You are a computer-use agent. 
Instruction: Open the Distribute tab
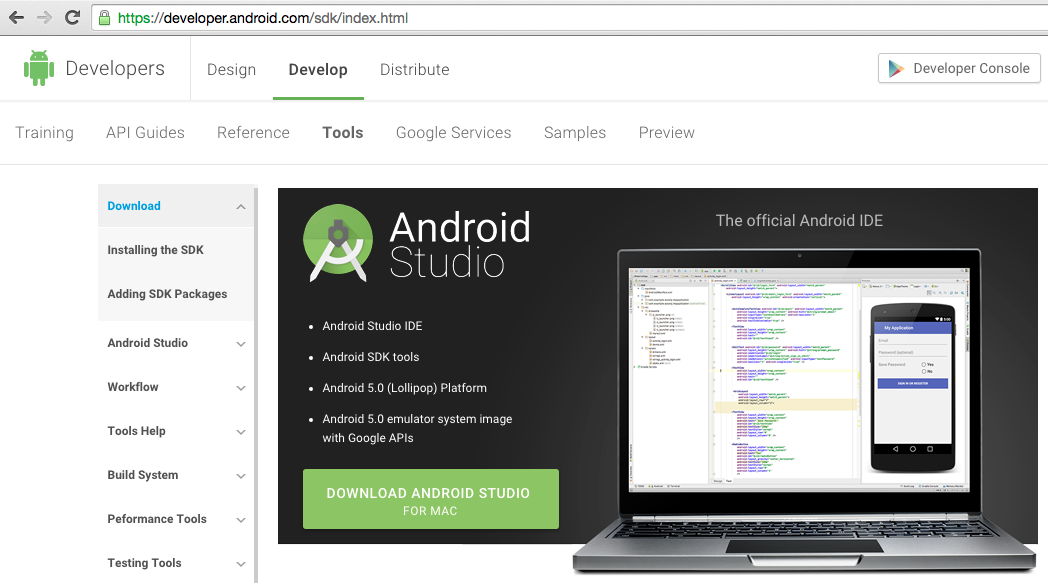click(414, 70)
